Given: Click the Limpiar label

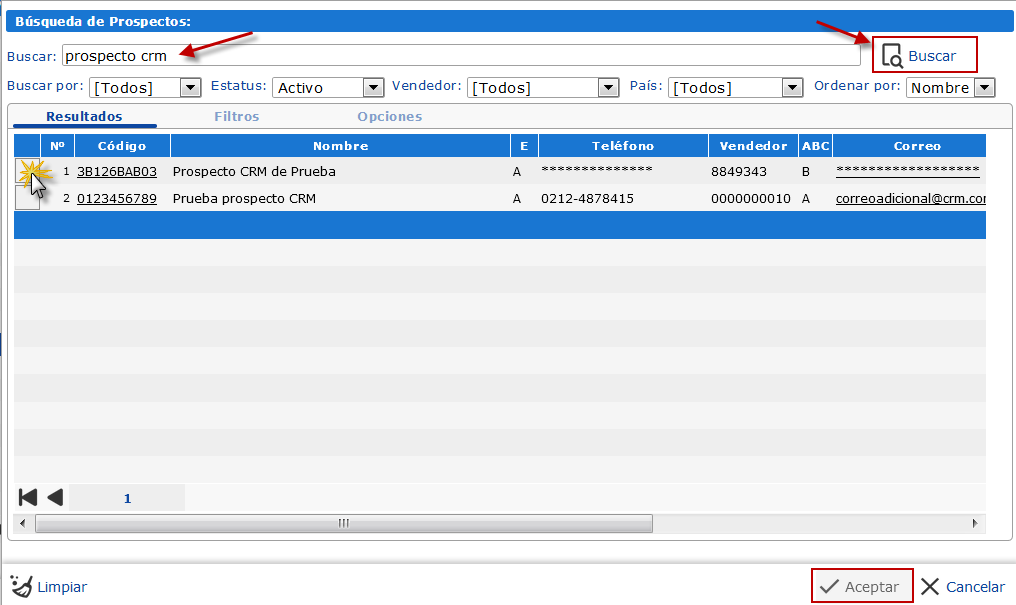Looking at the screenshot, I should coord(62,587).
